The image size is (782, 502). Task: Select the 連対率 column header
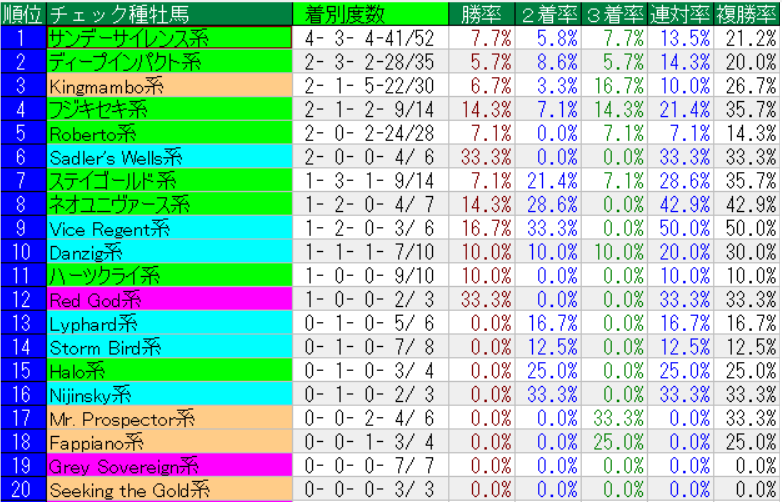[681, 14]
